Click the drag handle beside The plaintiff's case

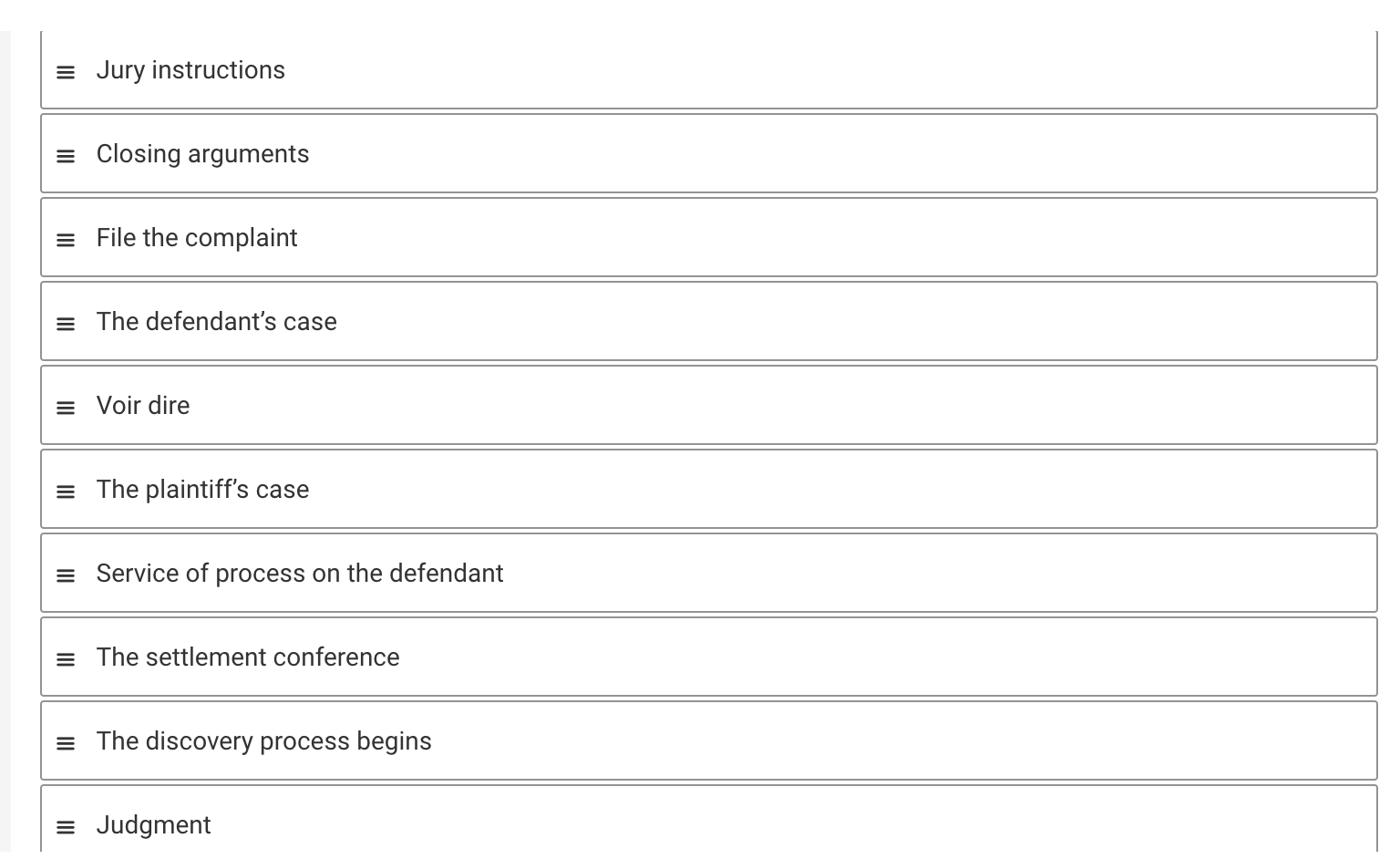coord(66,491)
